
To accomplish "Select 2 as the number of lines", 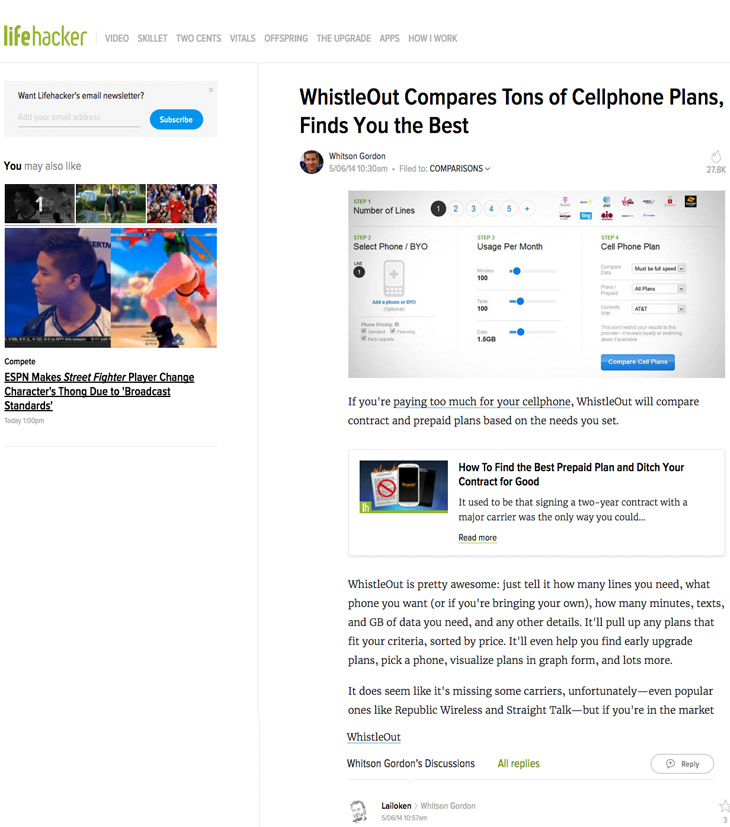I will click(x=456, y=209).
